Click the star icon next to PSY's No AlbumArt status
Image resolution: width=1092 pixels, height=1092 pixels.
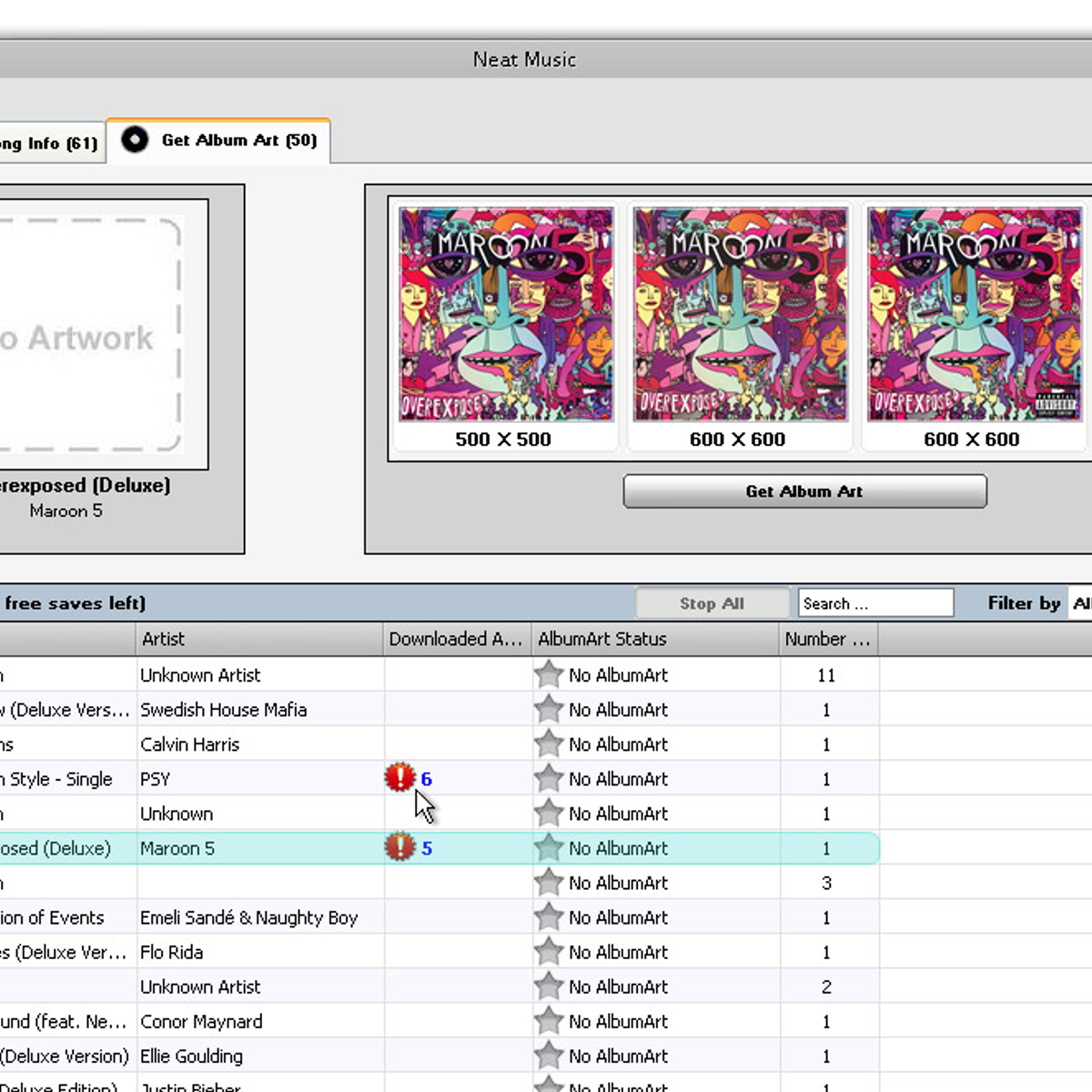click(548, 779)
